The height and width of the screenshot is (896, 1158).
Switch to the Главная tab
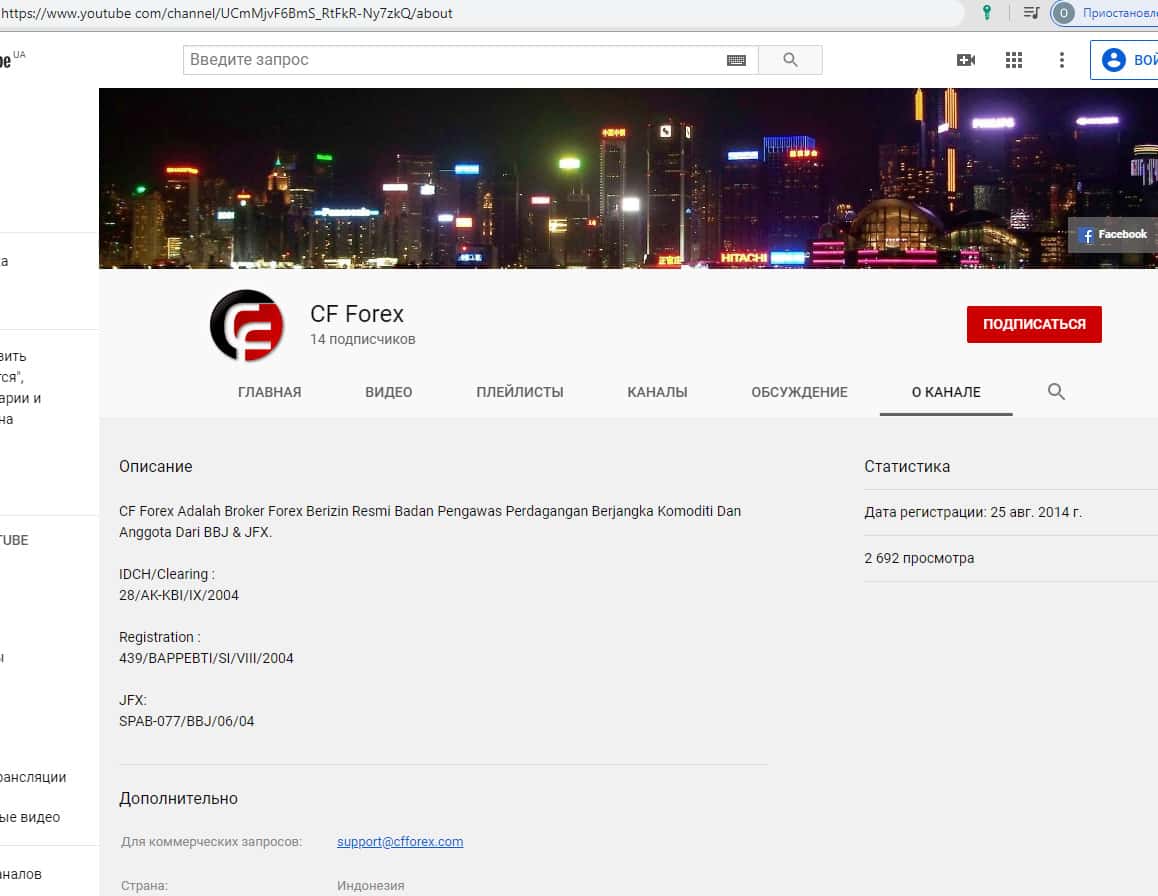269,392
